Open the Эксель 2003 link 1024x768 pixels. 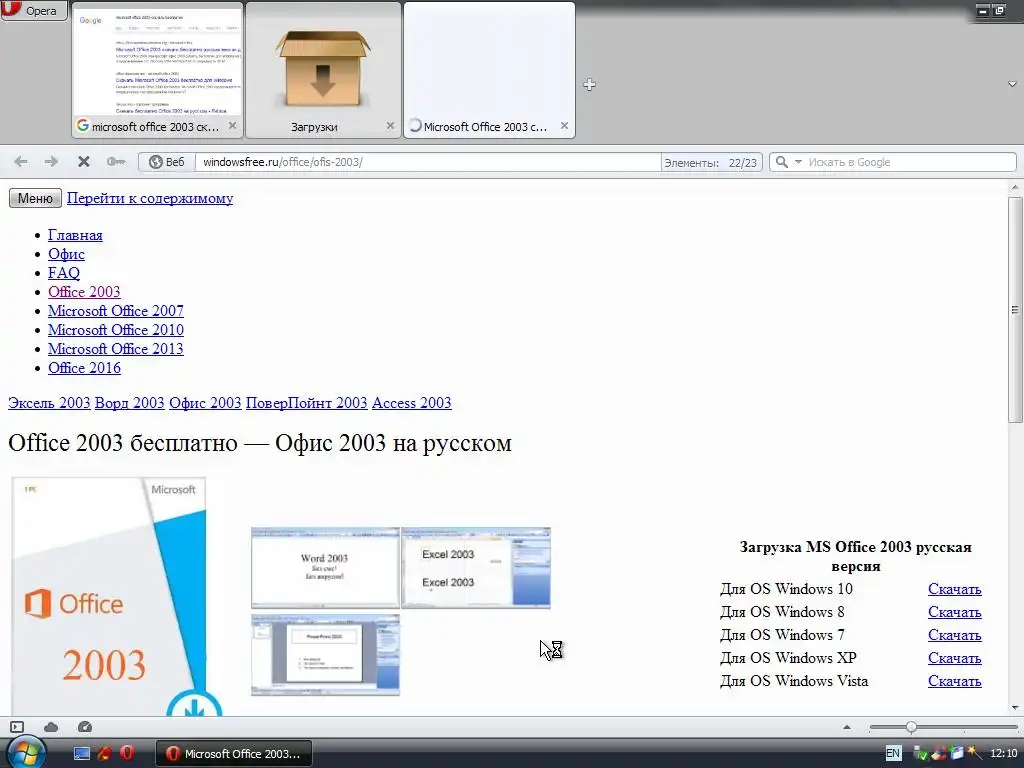(x=49, y=402)
